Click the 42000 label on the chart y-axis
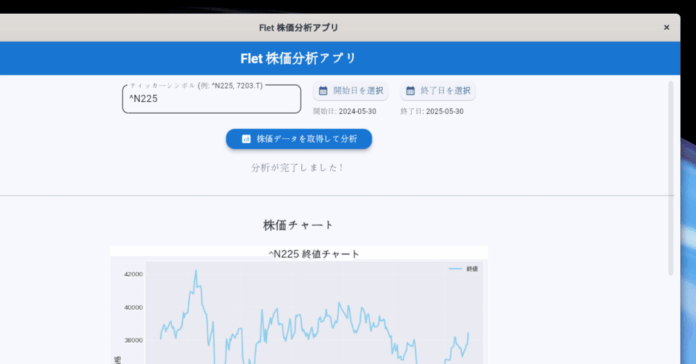Image resolution: width=696 pixels, height=364 pixels. click(133, 274)
